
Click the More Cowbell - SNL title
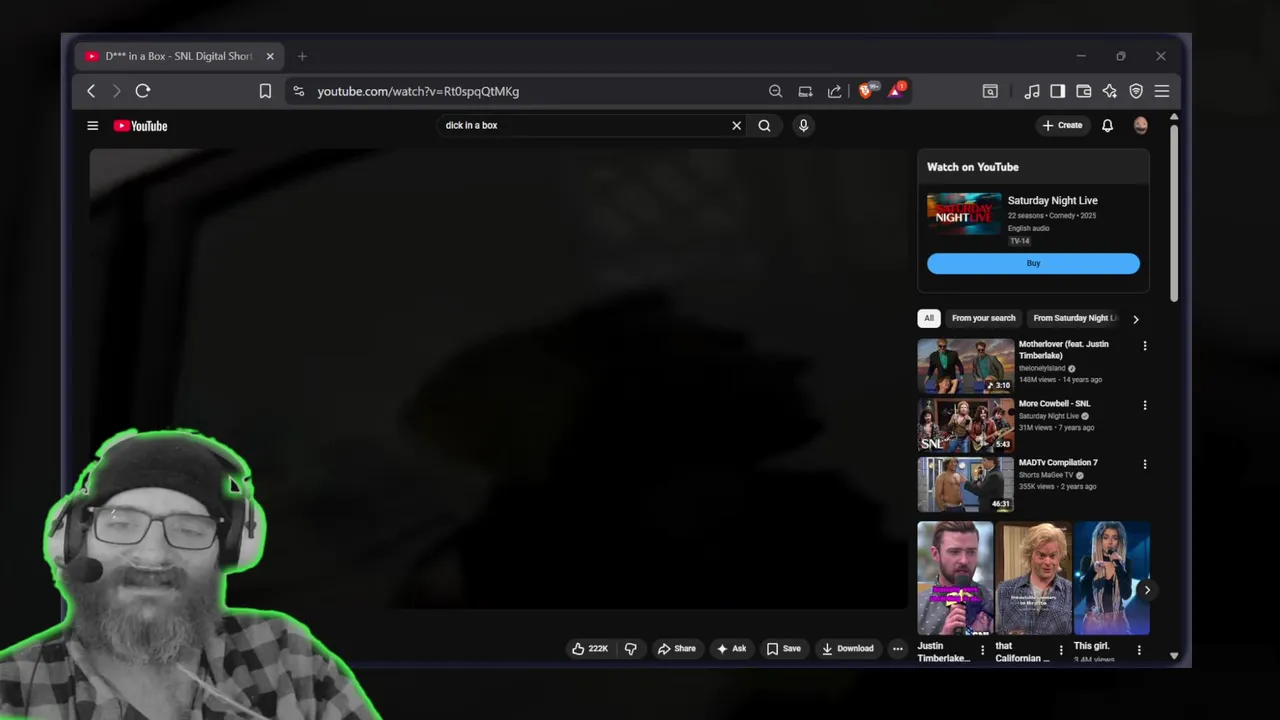[1054, 404]
